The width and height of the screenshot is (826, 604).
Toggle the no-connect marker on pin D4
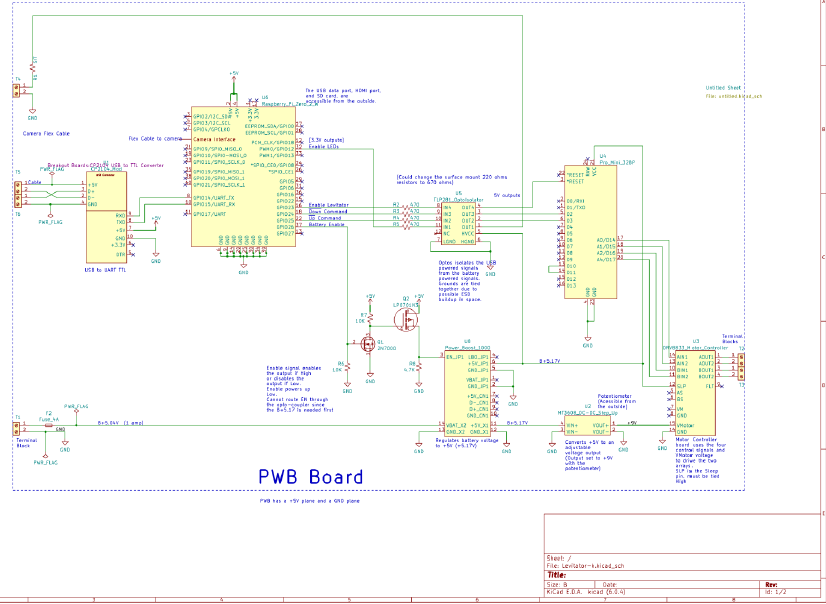(x=558, y=227)
